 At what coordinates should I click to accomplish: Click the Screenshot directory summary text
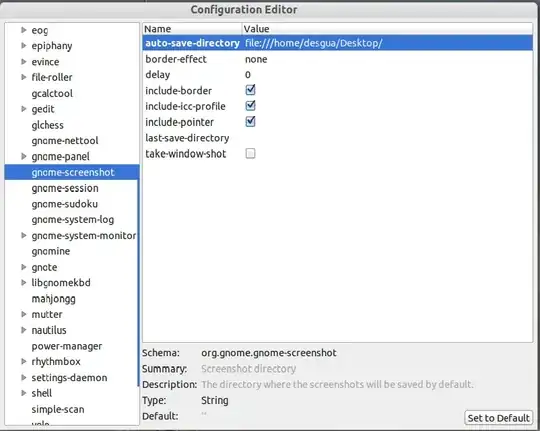click(x=248, y=369)
